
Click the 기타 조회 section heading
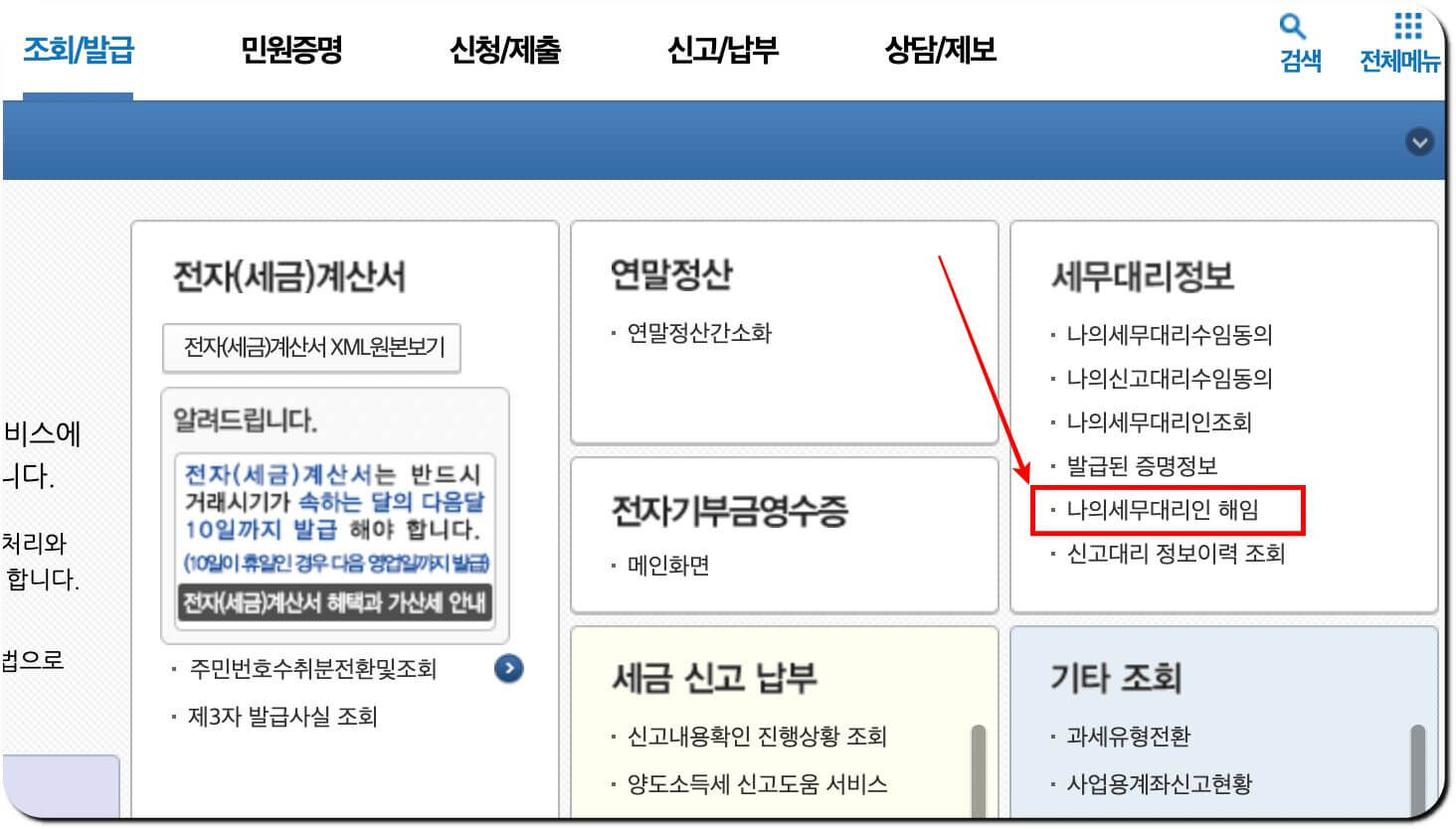(x=1116, y=678)
